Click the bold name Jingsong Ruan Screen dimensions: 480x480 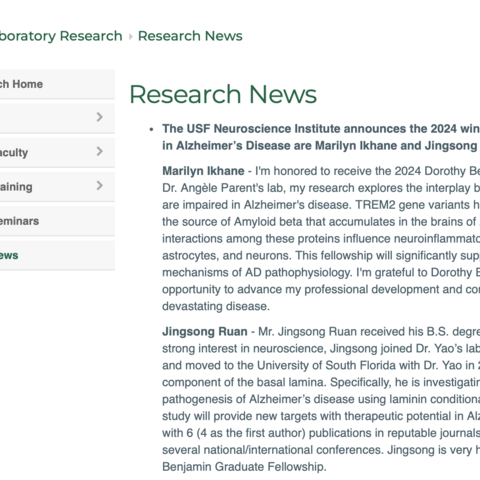coord(205,332)
